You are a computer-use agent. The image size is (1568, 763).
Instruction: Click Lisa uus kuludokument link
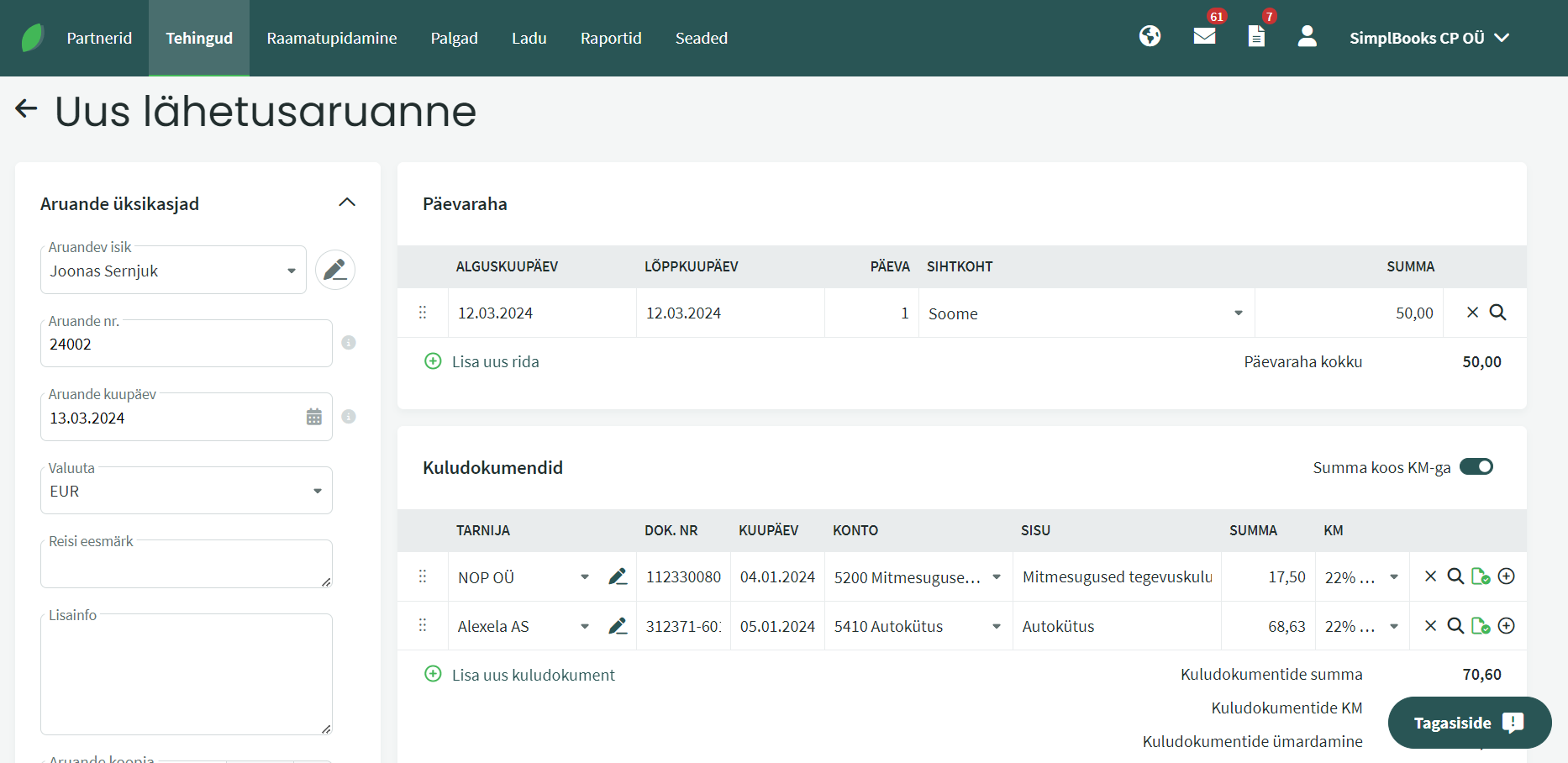(520, 675)
